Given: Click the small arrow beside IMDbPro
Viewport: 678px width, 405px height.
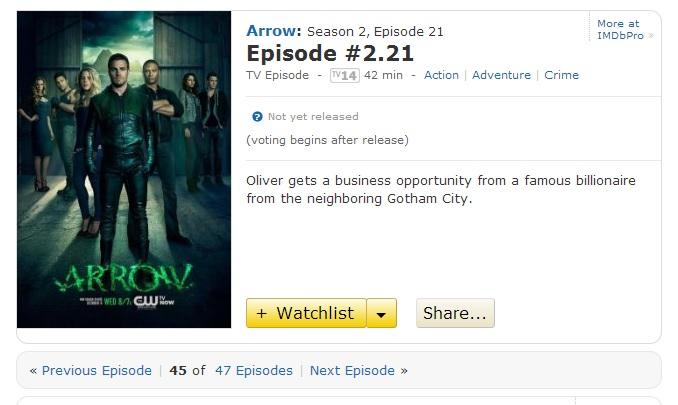Looking at the screenshot, I should (651, 36).
